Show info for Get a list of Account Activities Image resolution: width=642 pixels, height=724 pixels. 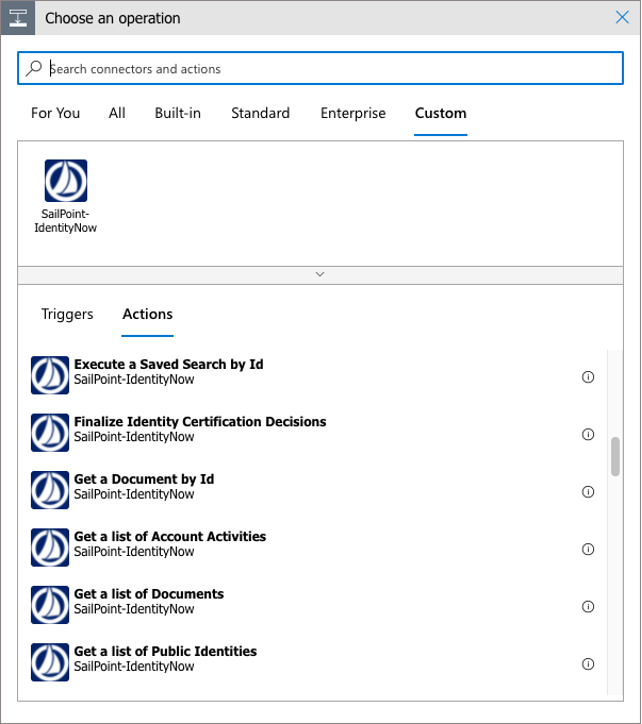coord(587,549)
